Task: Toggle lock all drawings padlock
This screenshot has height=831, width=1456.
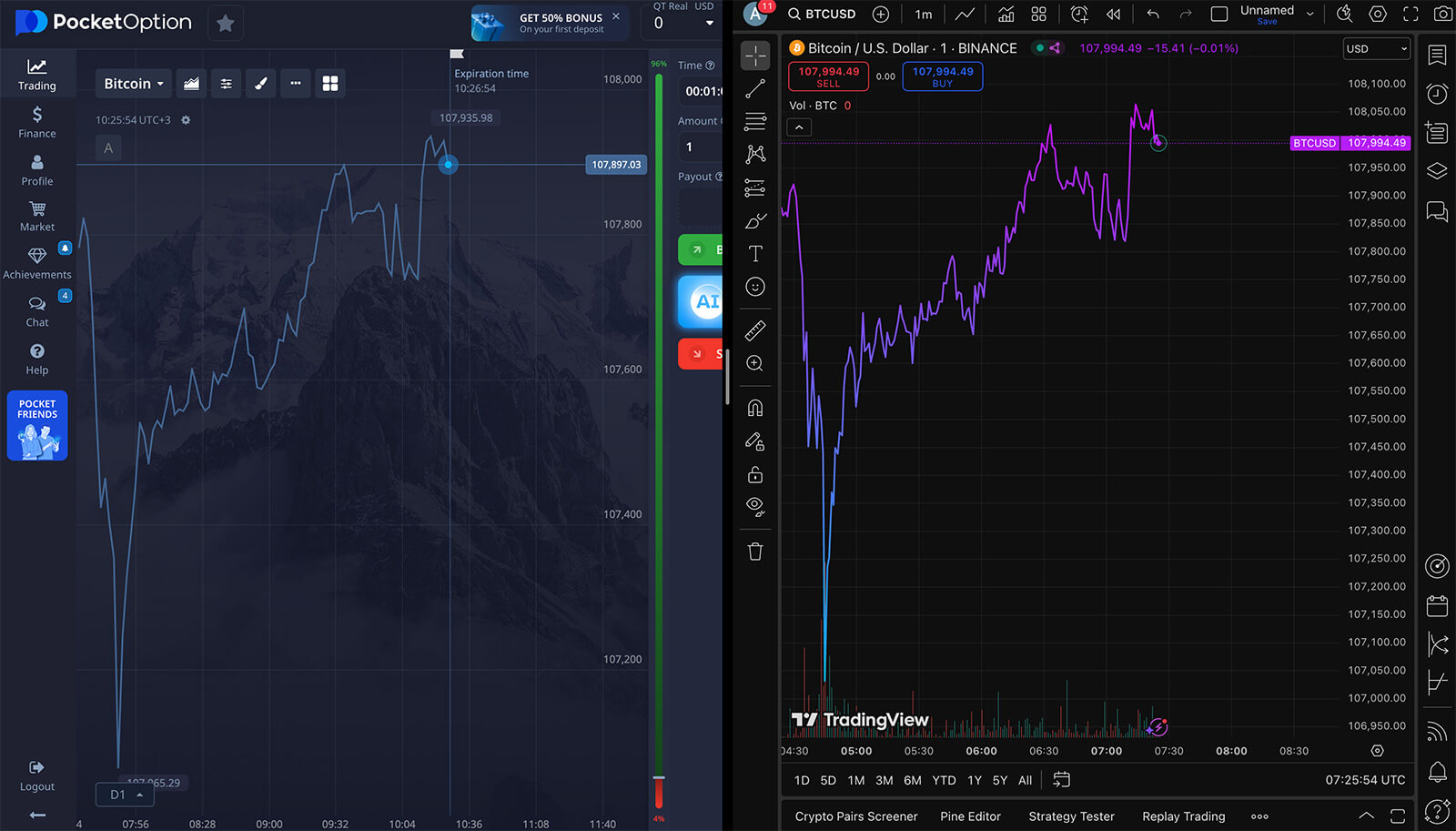Action: point(754,474)
